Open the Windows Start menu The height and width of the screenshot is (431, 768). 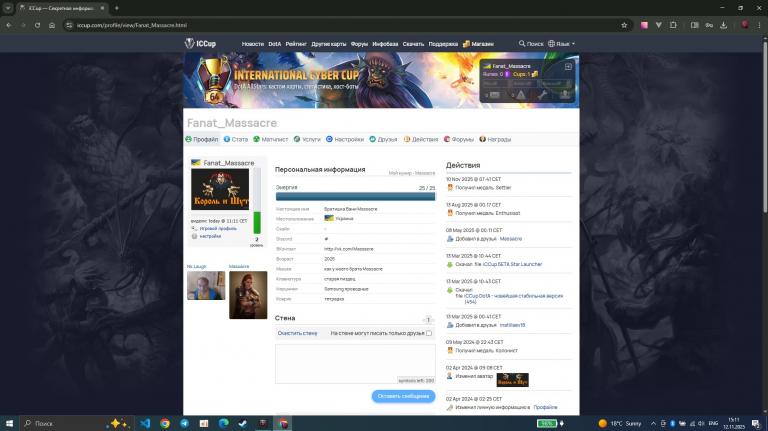point(9,423)
